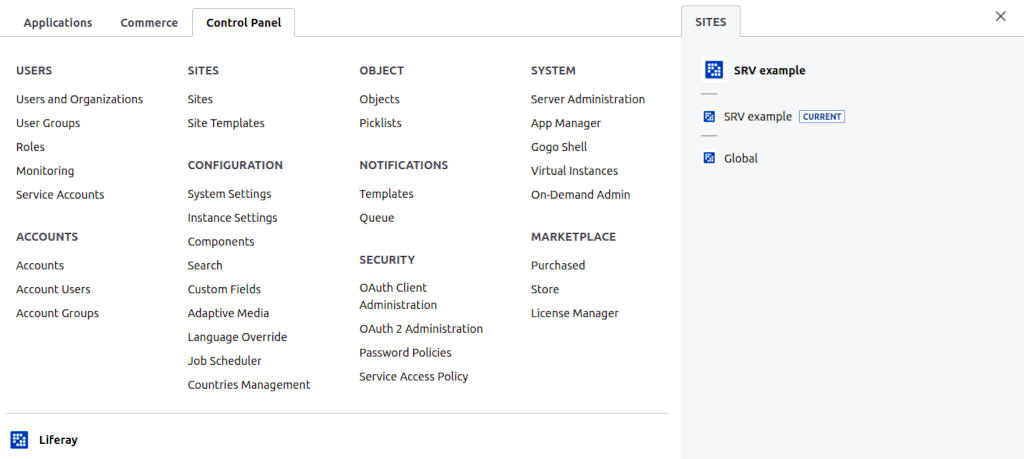Open Language Override

[x=237, y=337]
